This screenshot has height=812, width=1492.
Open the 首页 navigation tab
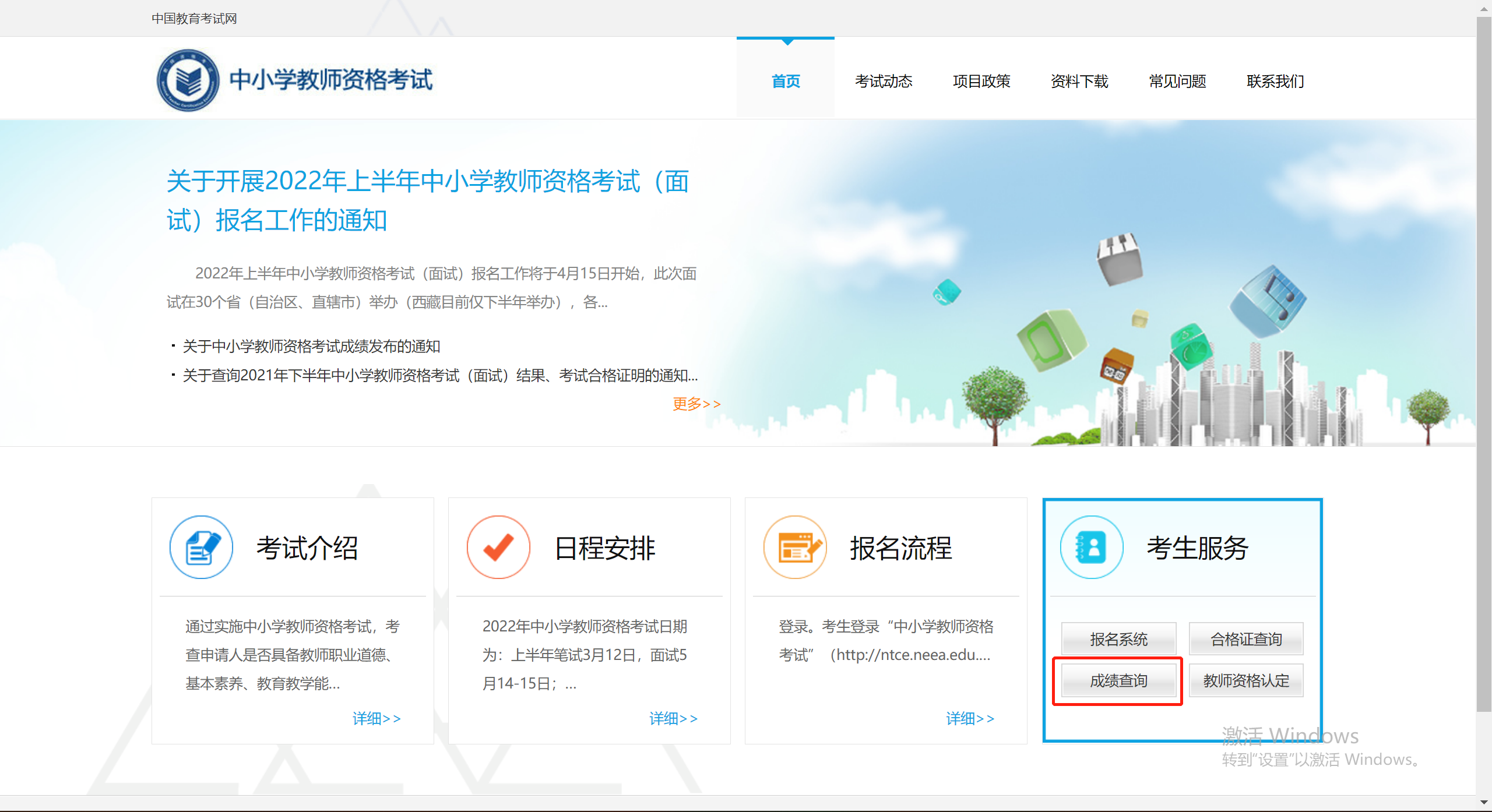click(x=786, y=81)
